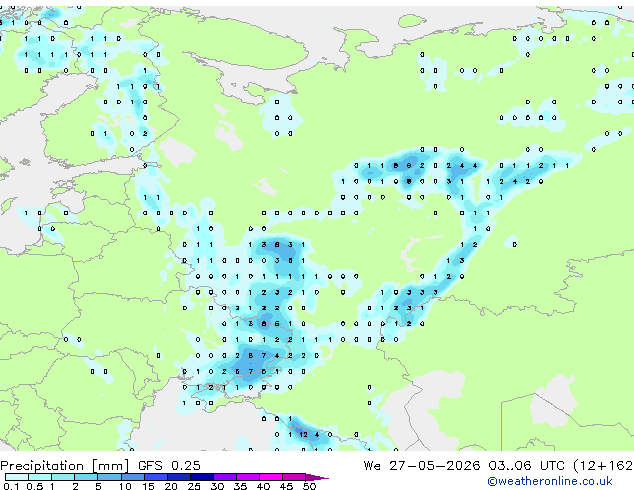Click the 20–25 mm legend color swatch
634x490 pixels.
(x=178, y=477)
